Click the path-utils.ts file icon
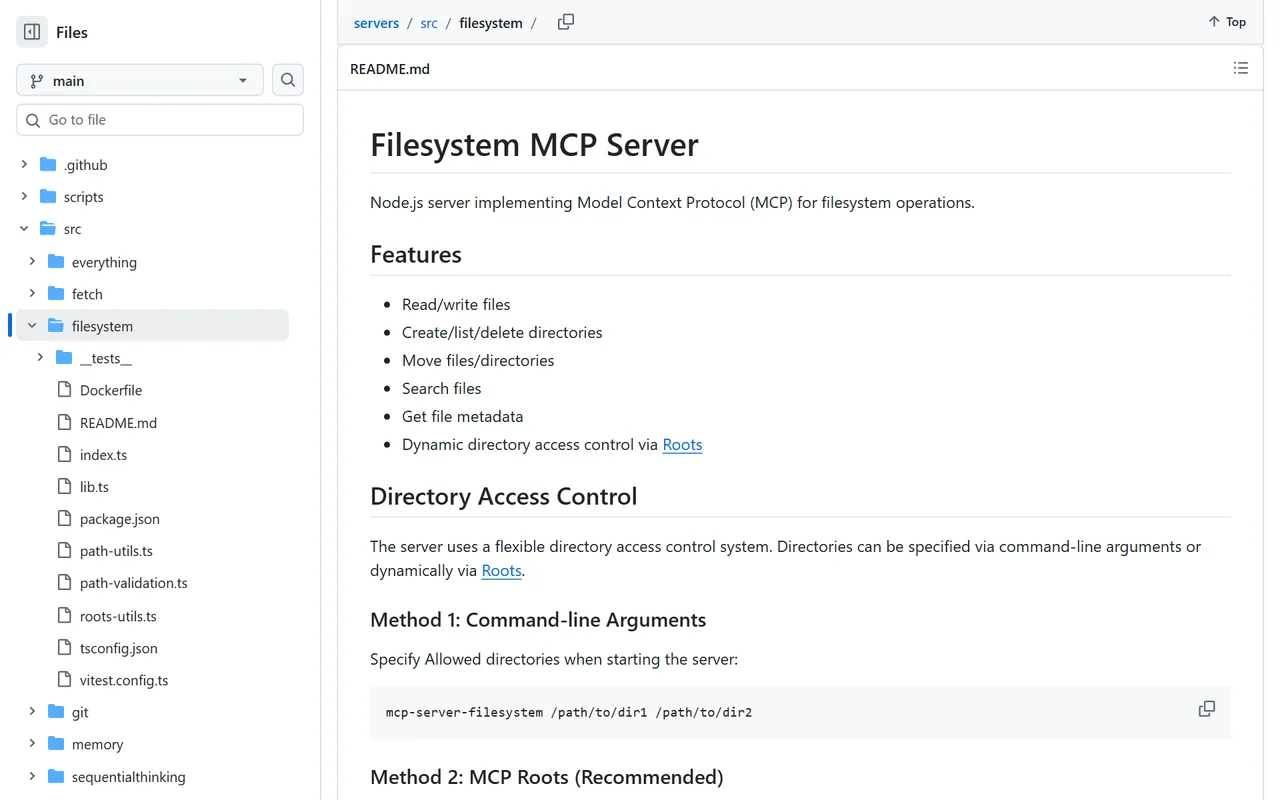This screenshot has width=1280, height=800. [x=64, y=550]
